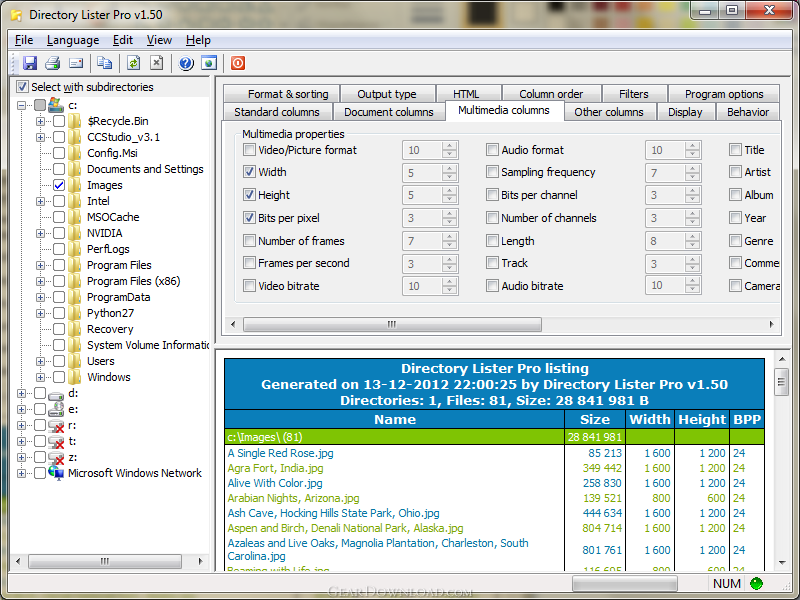
Task: Open help with blue question mark icon
Action: [186, 63]
